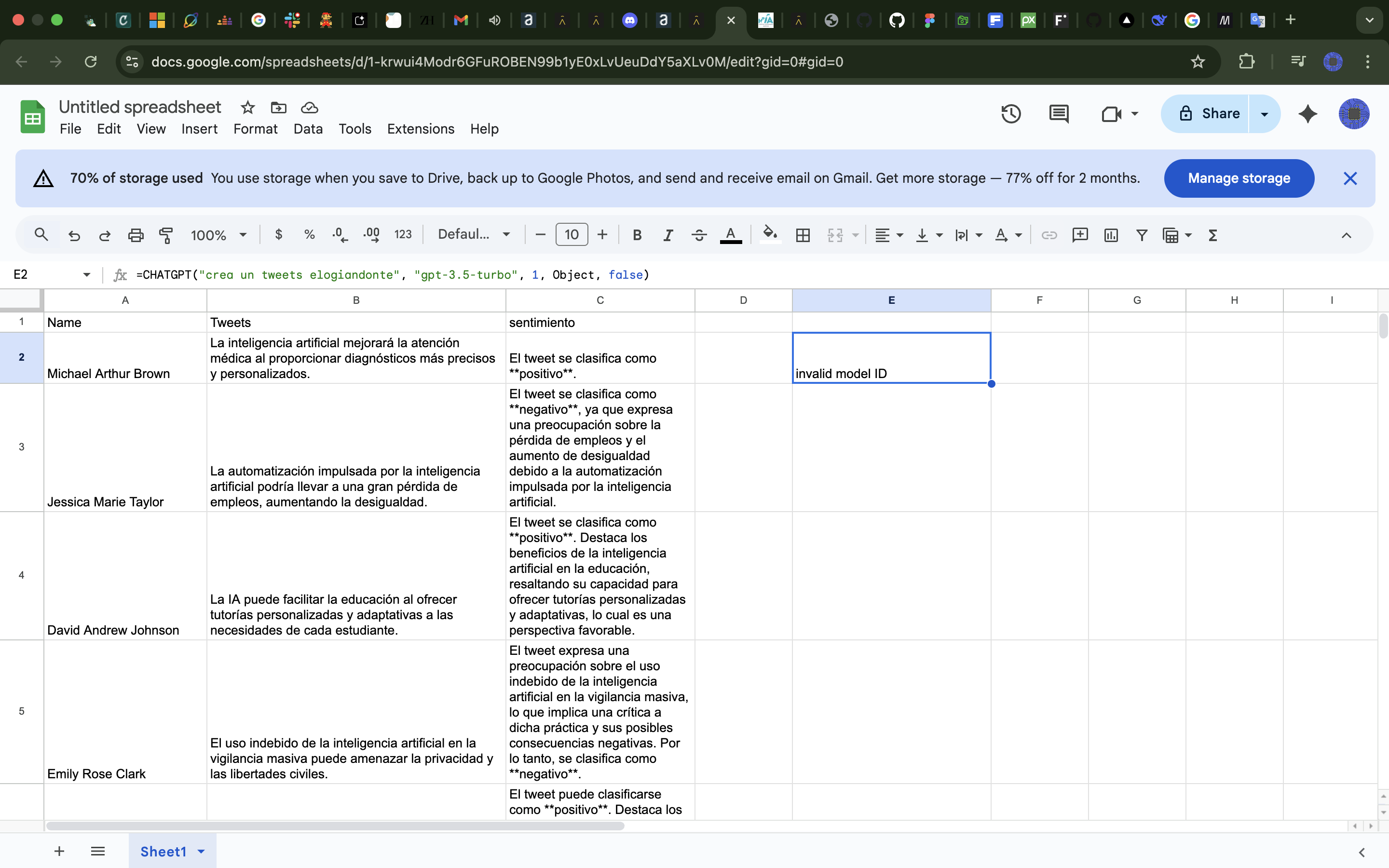Open the Edit menu
This screenshot has width=1389, height=868.
click(x=109, y=129)
